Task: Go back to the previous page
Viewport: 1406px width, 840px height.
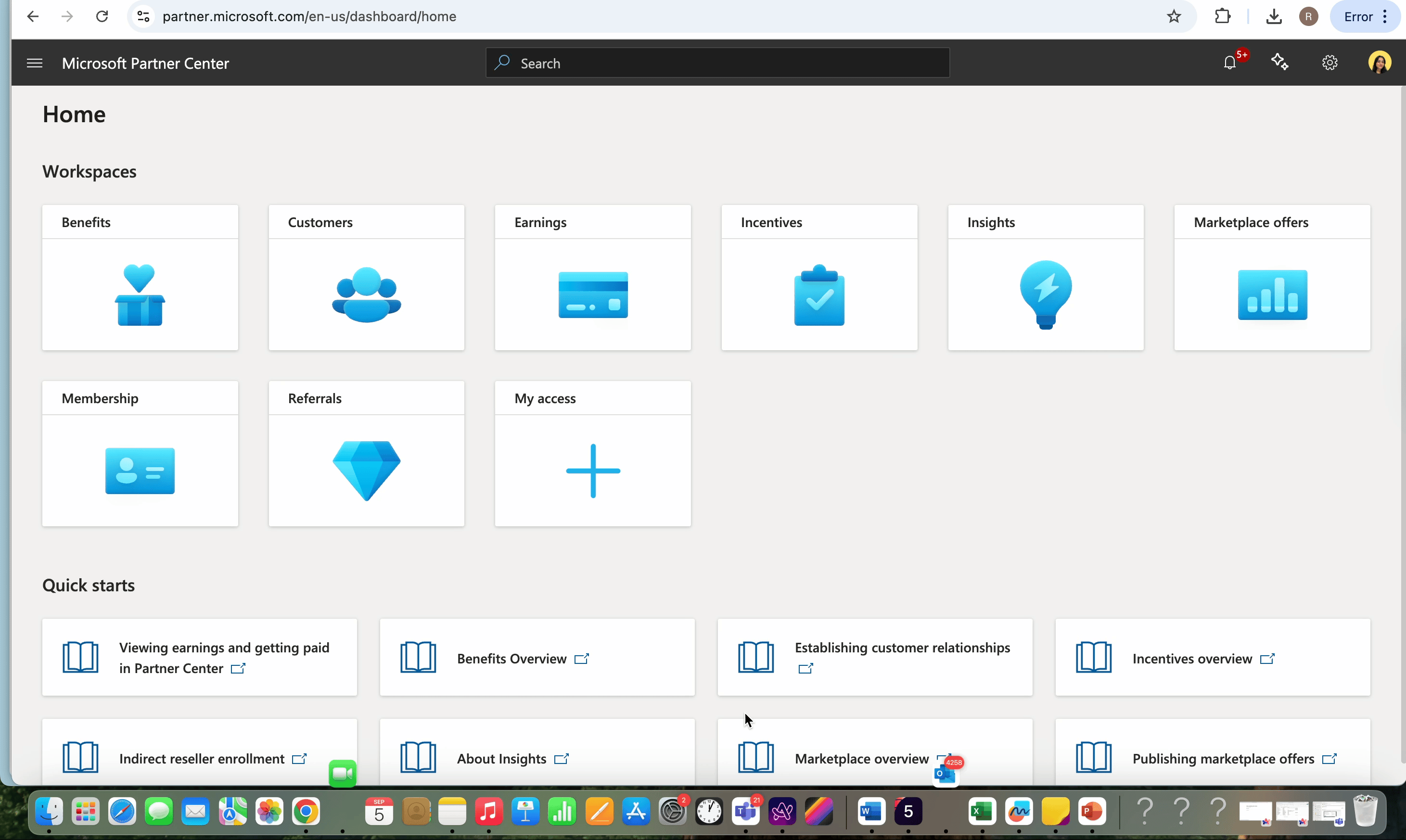Action: (x=33, y=16)
